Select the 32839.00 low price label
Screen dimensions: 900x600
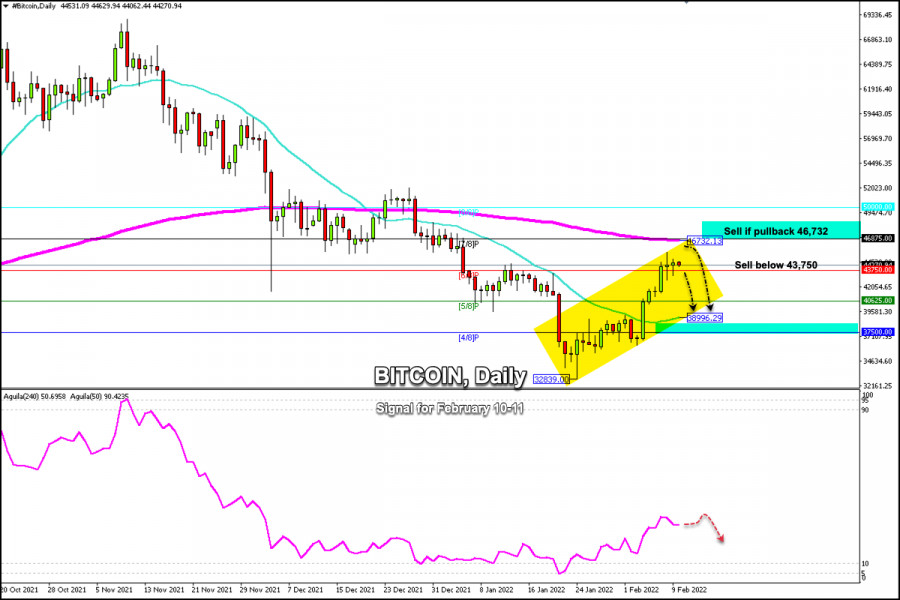click(551, 379)
